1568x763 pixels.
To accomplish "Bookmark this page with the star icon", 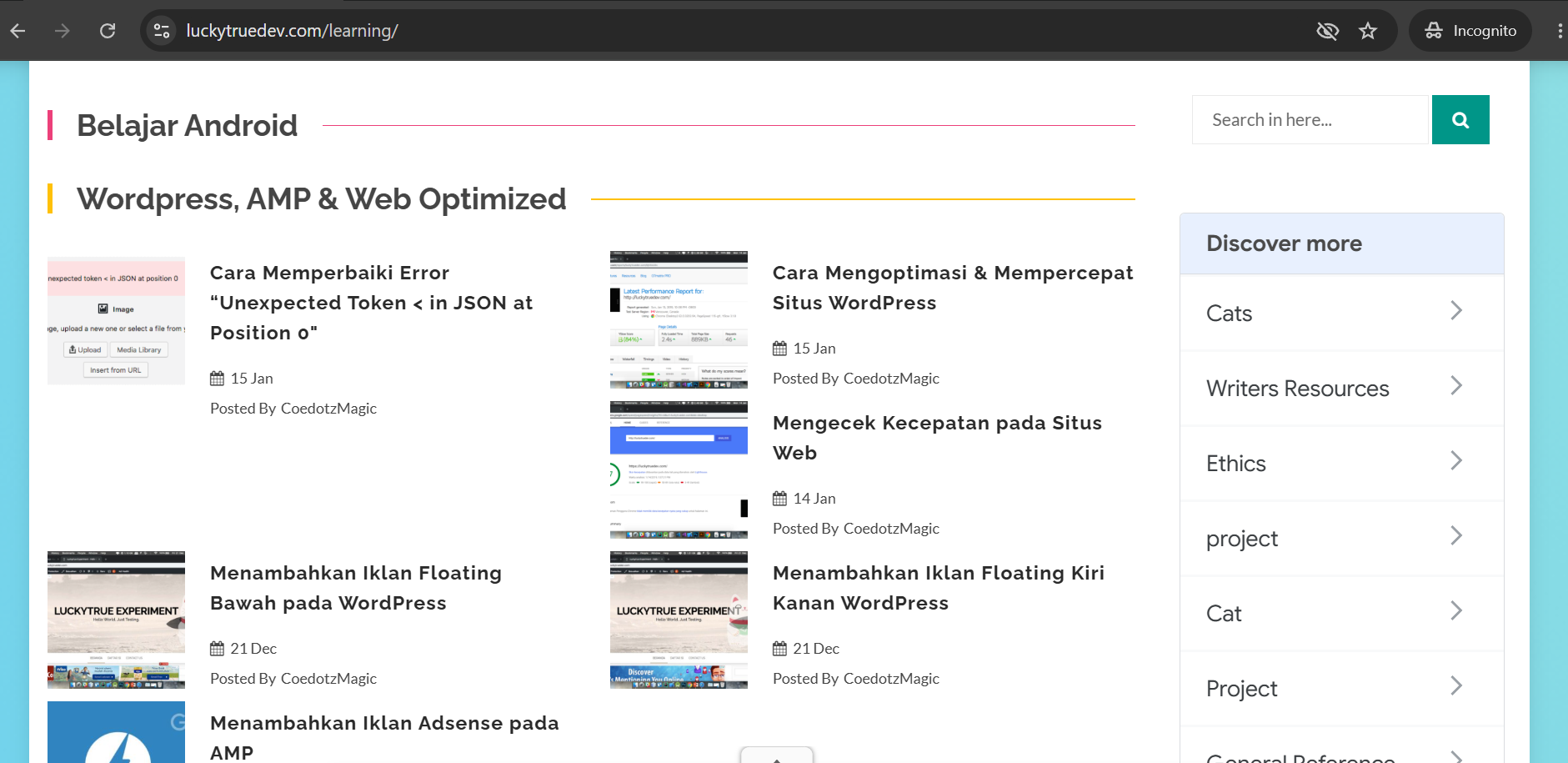I will click(x=1368, y=31).
